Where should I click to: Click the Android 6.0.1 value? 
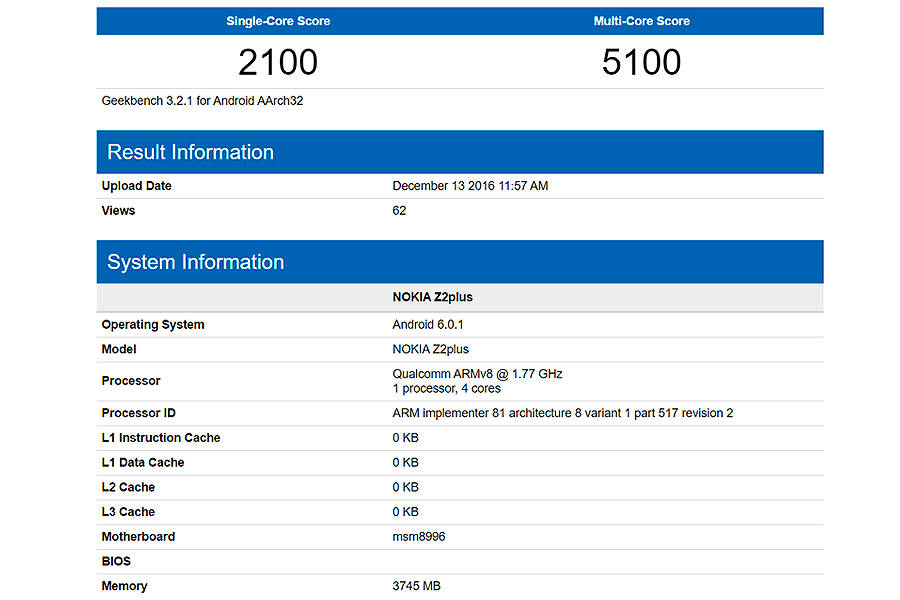427,325
